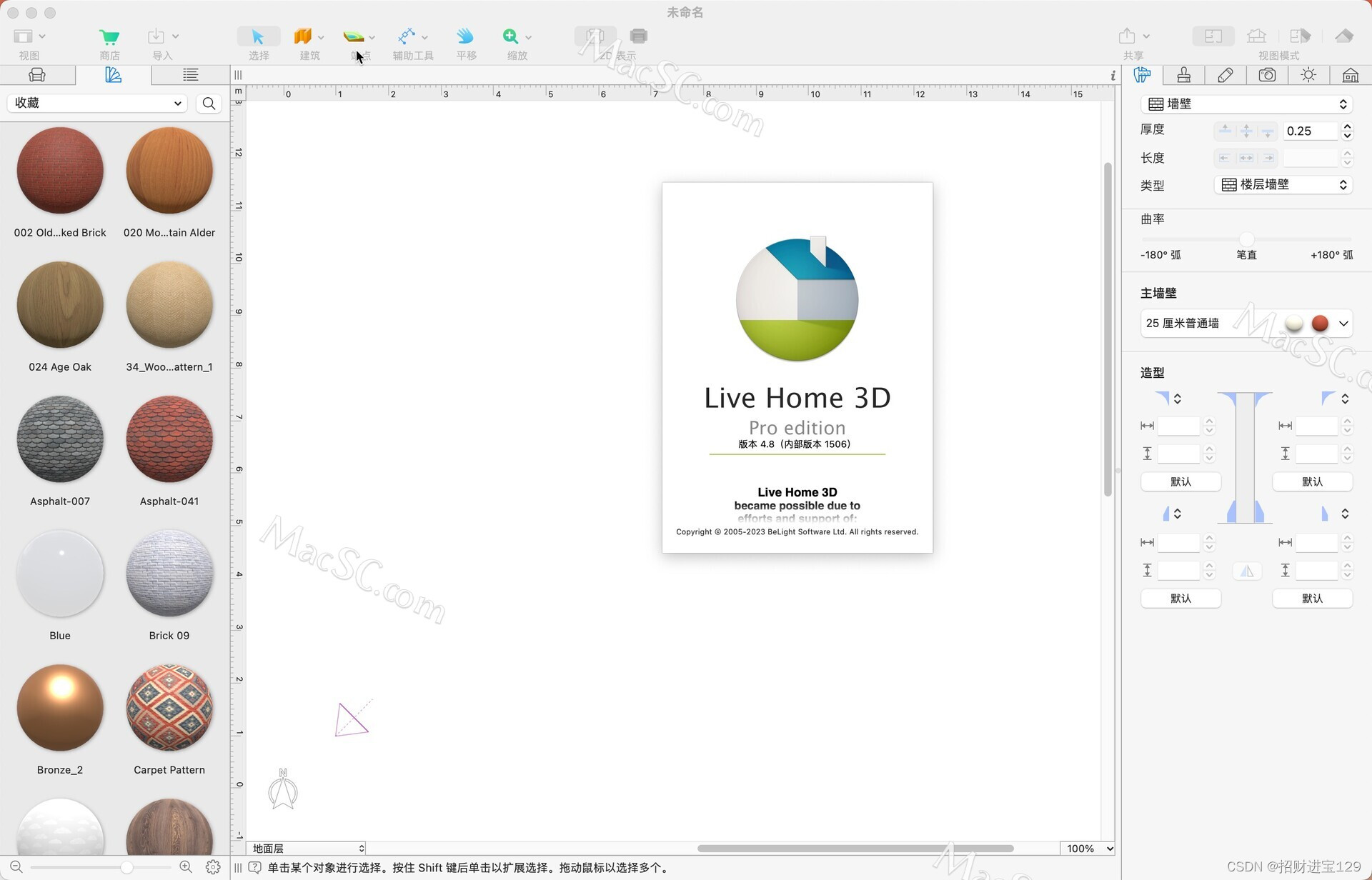Viewport: 1372px width, 880px height.
Task: Click the printer icon in toolbar
Action: (x=639, y=36)
